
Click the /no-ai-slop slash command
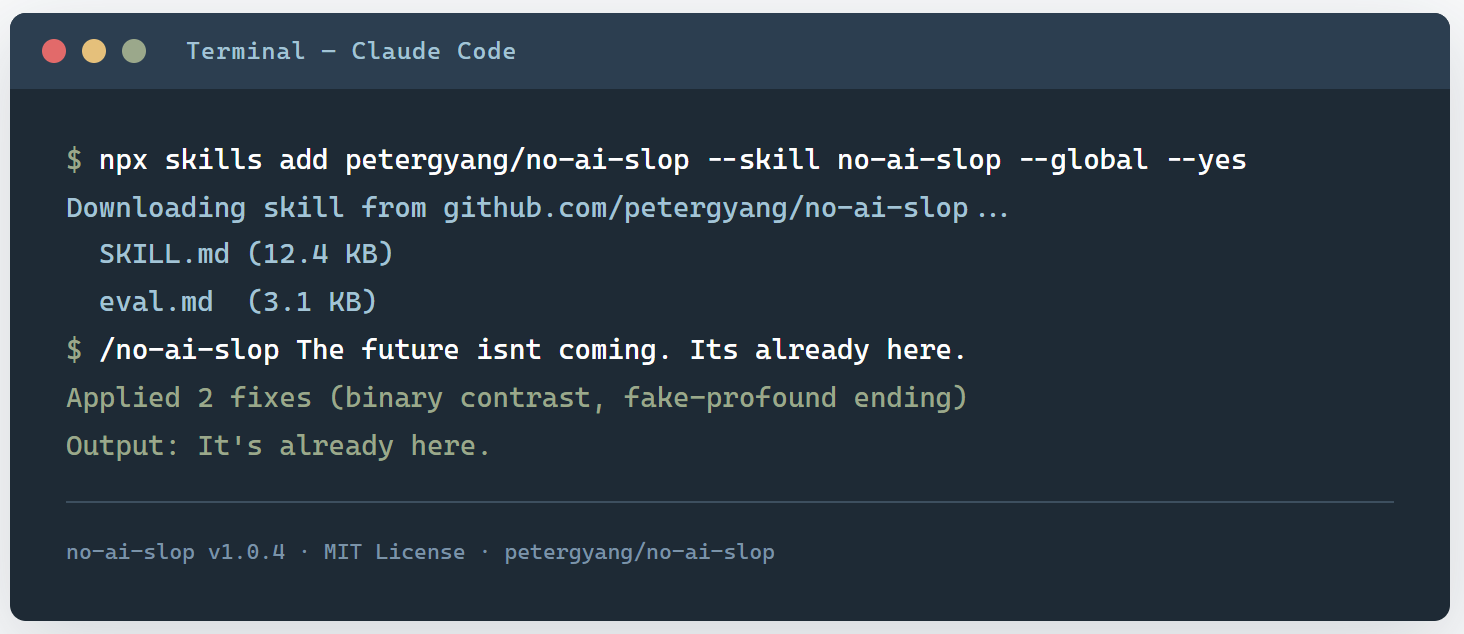(189, 350)
